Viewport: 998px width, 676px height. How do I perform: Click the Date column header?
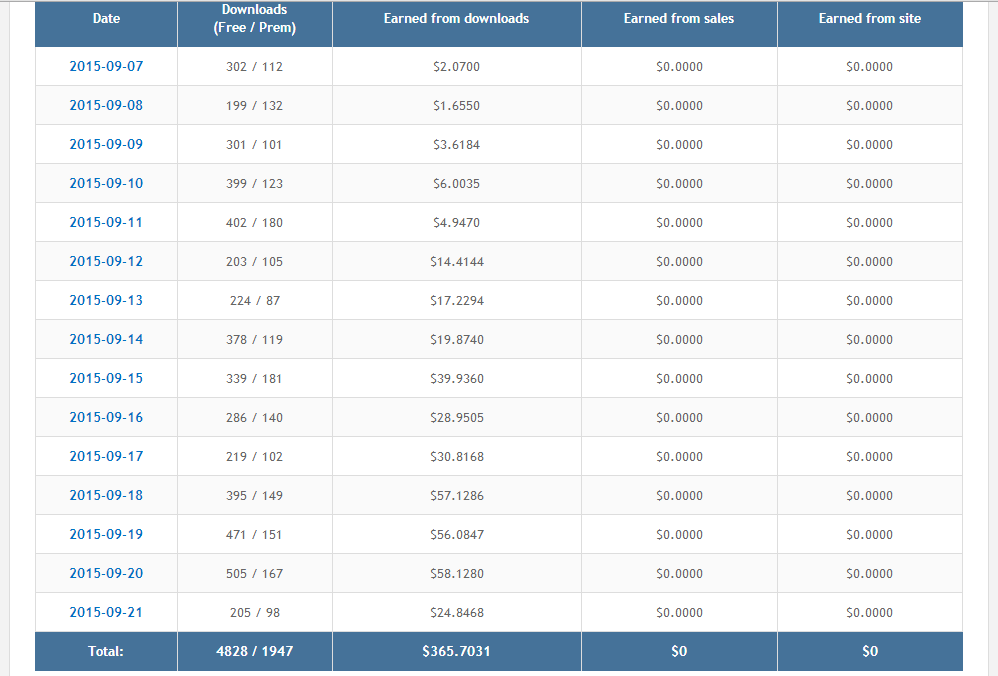tap(106, 18)
